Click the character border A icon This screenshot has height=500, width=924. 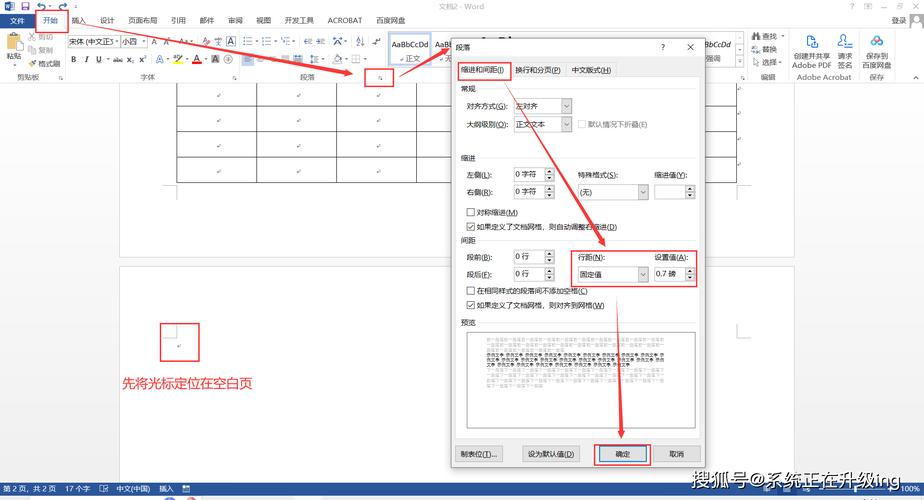point(231,41)
